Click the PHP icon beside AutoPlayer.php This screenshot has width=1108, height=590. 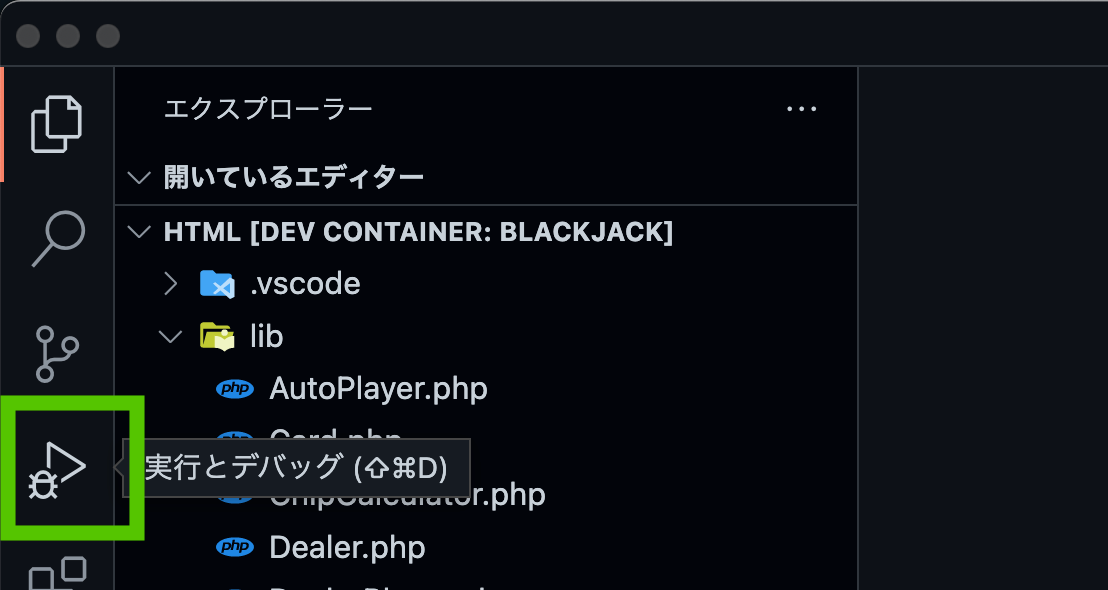[x=236, y=388]
